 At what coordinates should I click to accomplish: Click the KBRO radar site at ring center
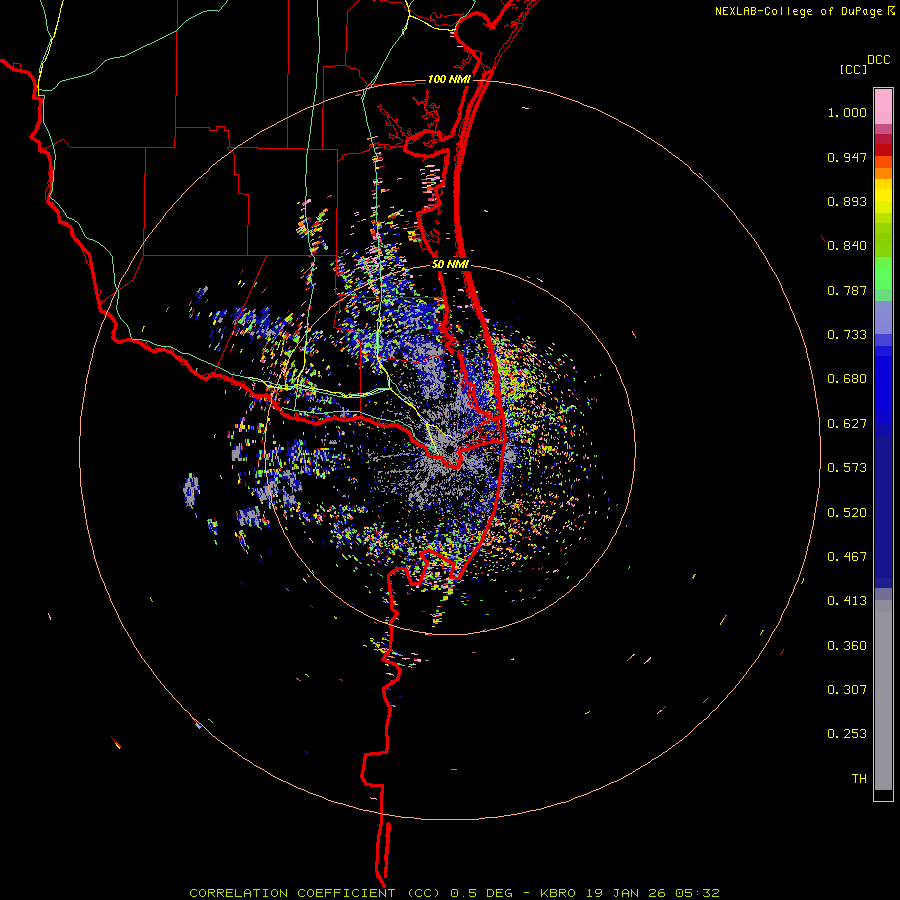[x=449, y=449]
